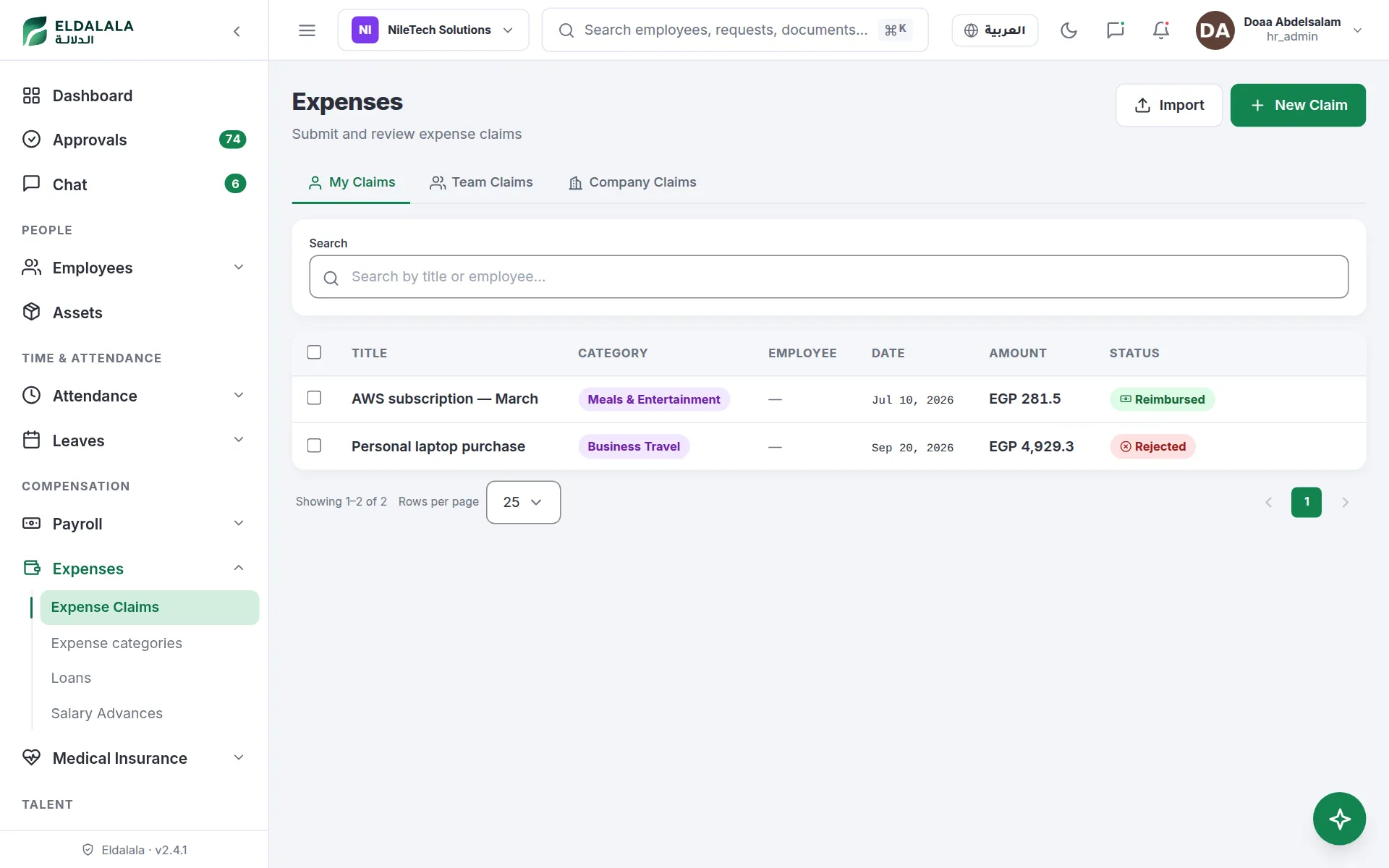Open the user profile dropdown arrow

pyautogui.click(x=1357, y=30)
